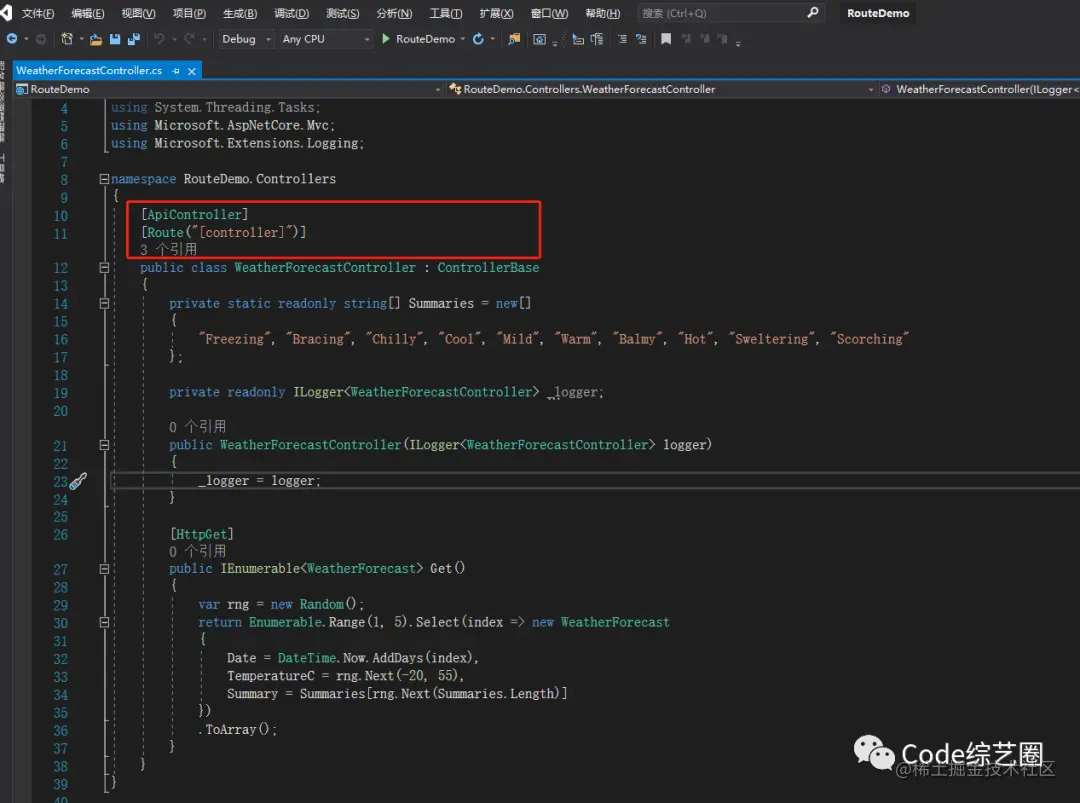Image resolution: width=1080 pixels, height=803 pixels.
Task: Expand the RouteDemo project navigation dropdown
Action: coord(437,90)
